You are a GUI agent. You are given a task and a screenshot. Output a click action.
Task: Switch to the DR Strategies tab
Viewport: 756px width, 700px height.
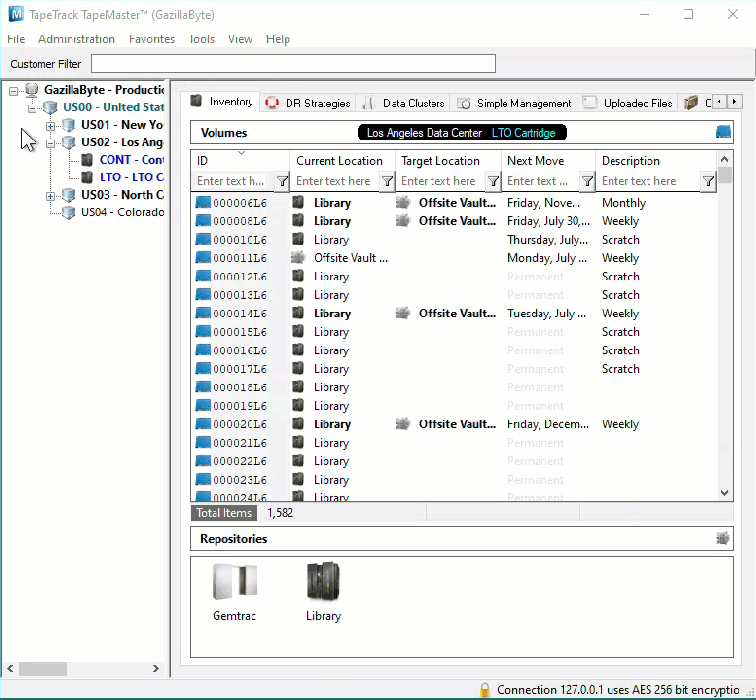[x=308, y=103]
